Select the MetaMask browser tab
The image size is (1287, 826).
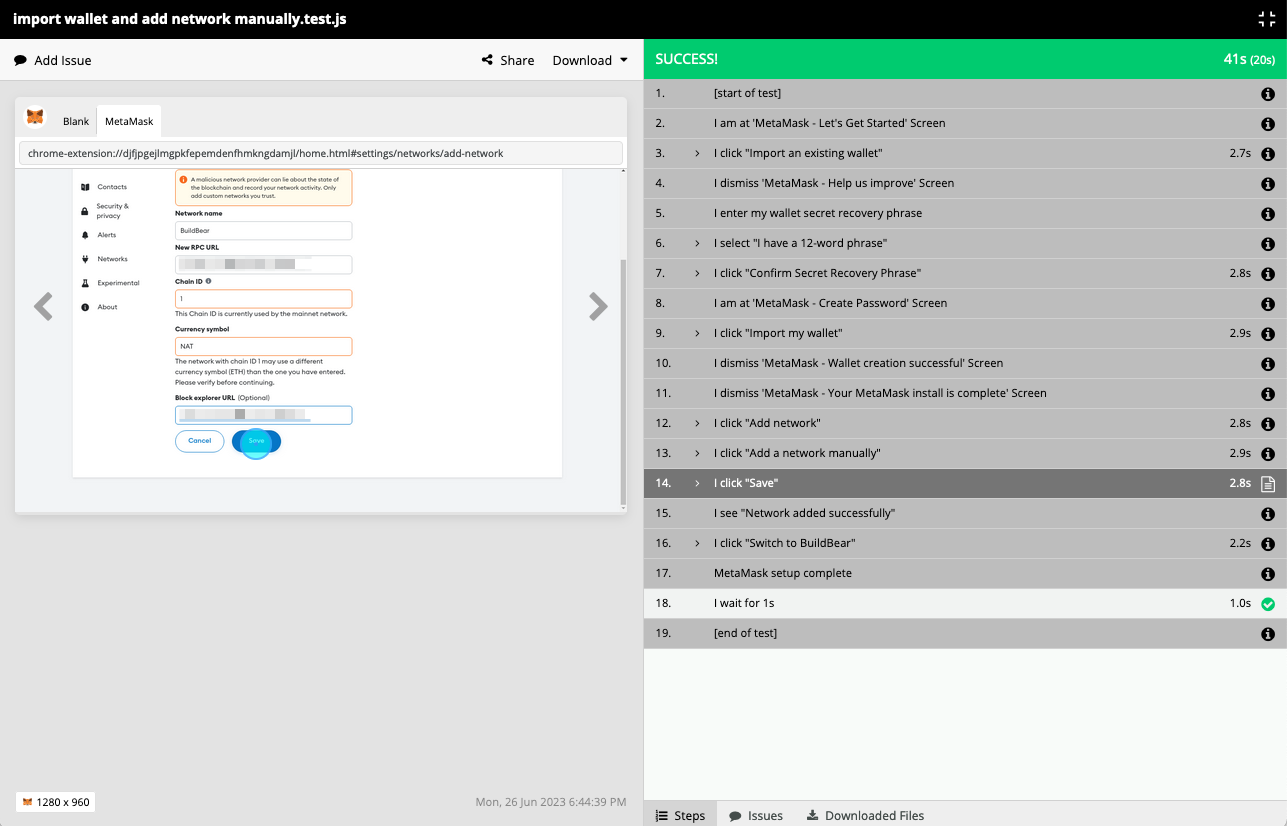click(129, 121)
